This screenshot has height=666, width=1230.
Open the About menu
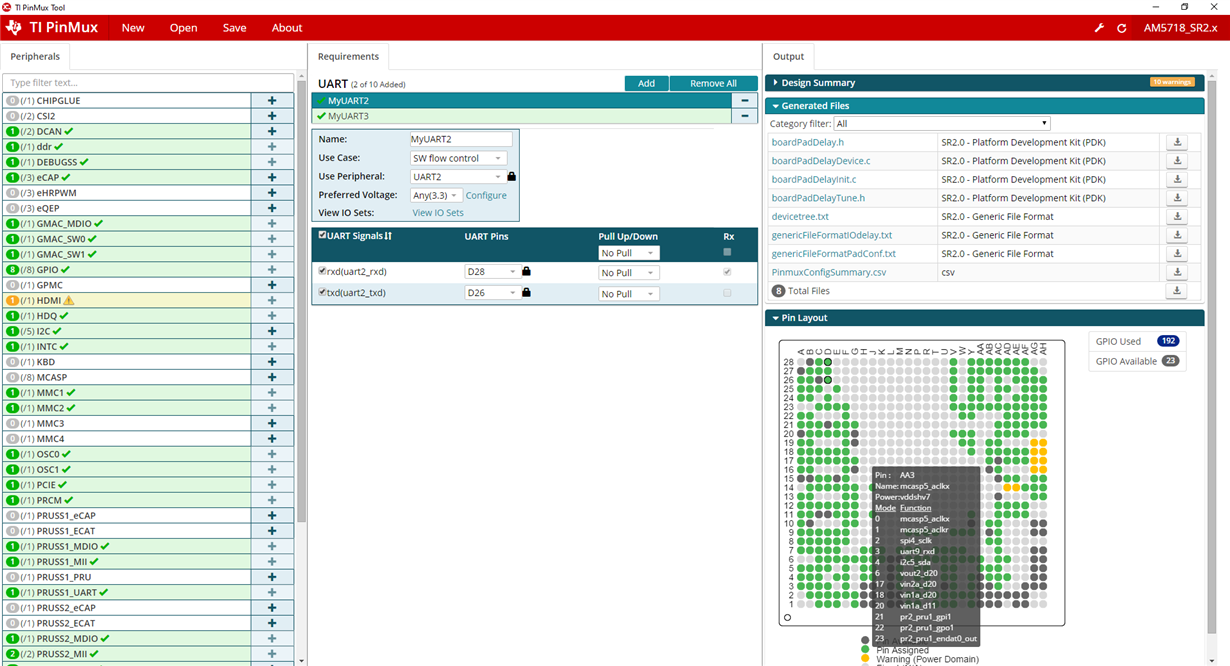287,28
